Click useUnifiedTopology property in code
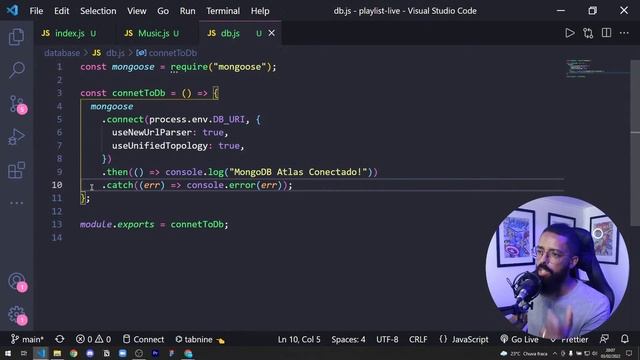640x360 pixels. coord(160,146)
